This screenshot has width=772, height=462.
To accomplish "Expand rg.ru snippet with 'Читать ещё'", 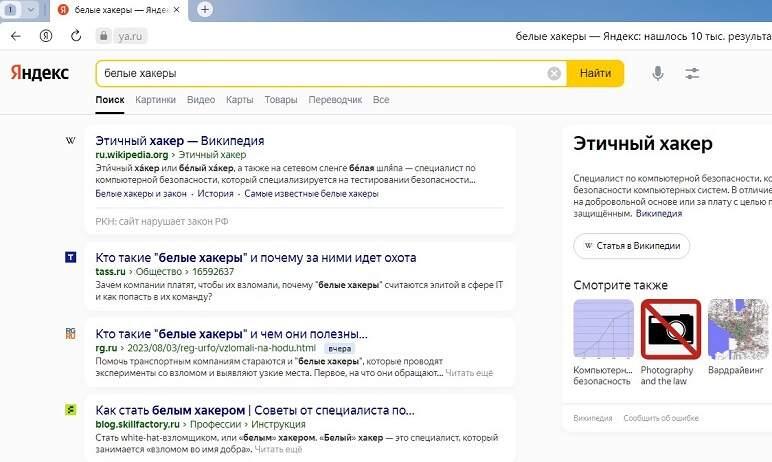I will 469,373.
